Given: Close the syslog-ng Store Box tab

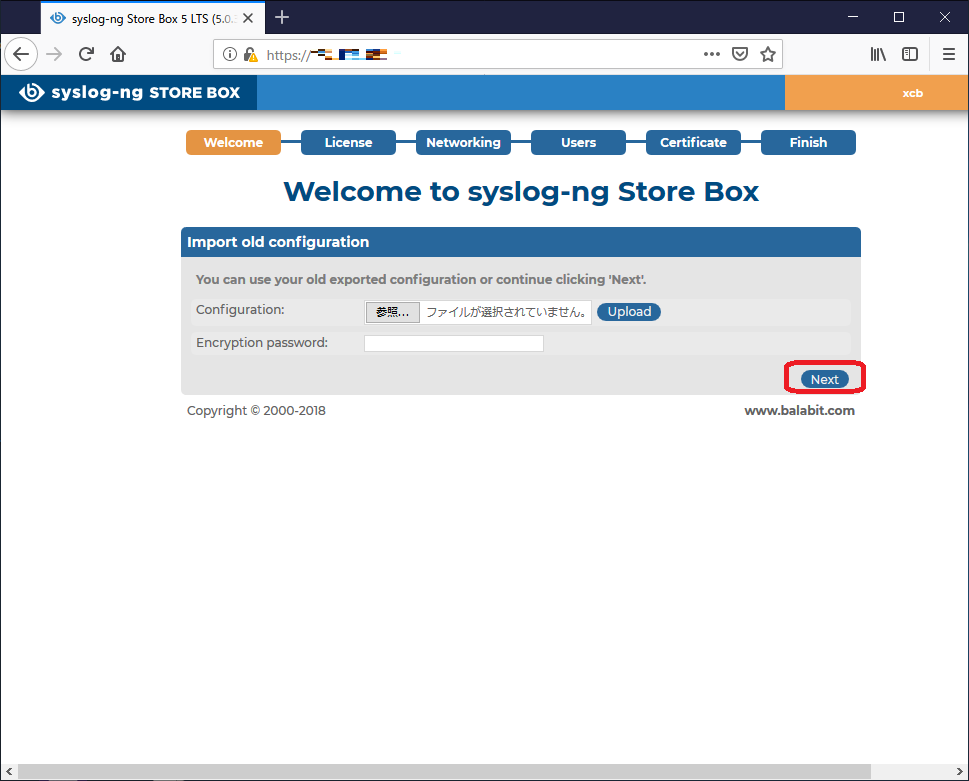Looking at the screenshot, I should (248, 19).
